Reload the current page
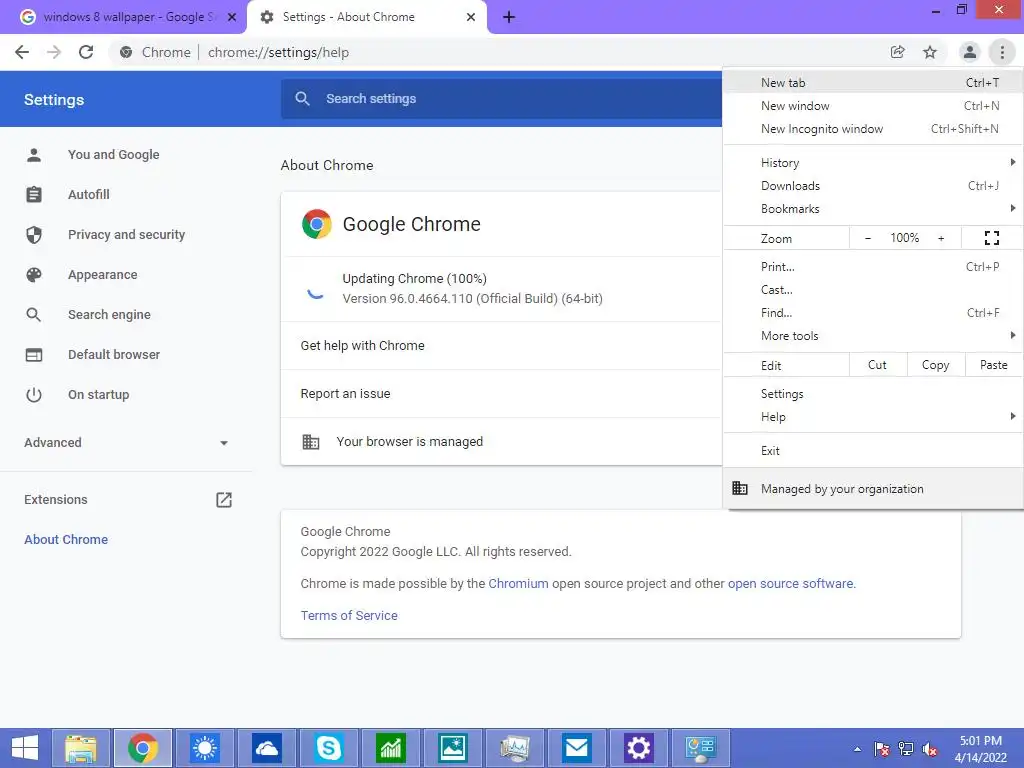The width and height of the screenshot is (1024, 768). 86,52
